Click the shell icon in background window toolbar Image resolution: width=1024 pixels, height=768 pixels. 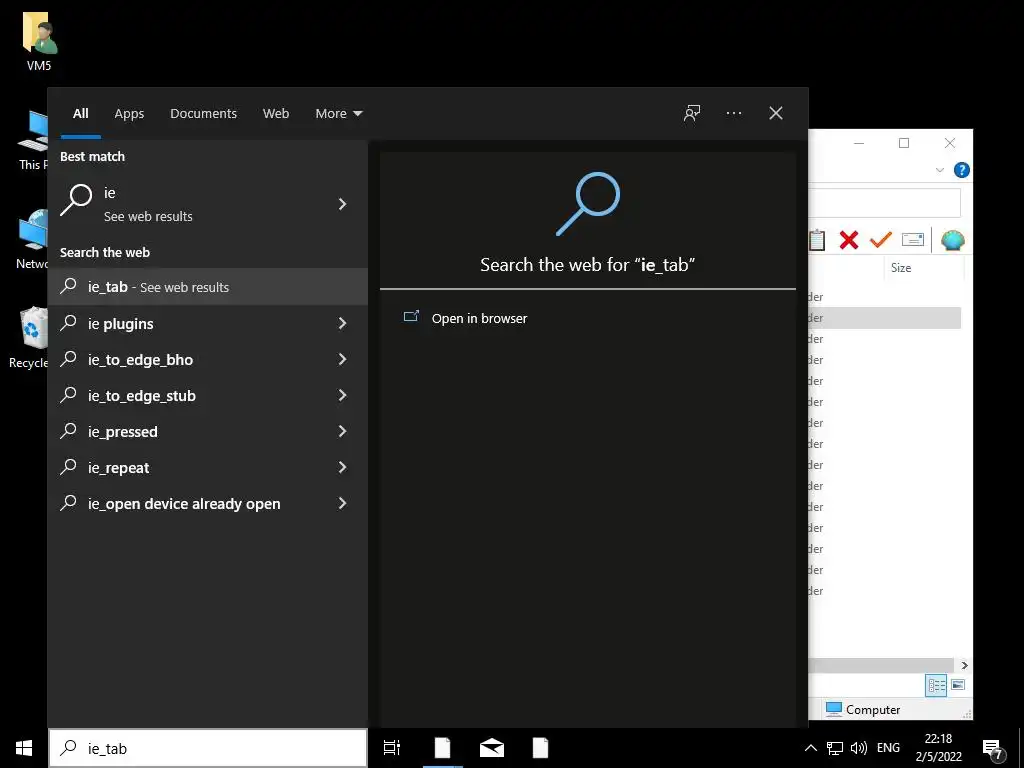coord(953,240)
